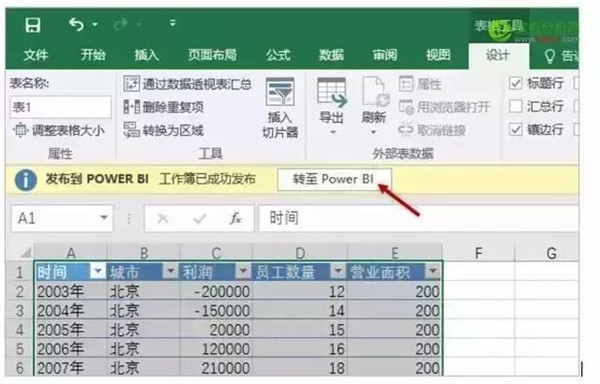Toggle the 汇总行 total row checkbox

[515, 106]
